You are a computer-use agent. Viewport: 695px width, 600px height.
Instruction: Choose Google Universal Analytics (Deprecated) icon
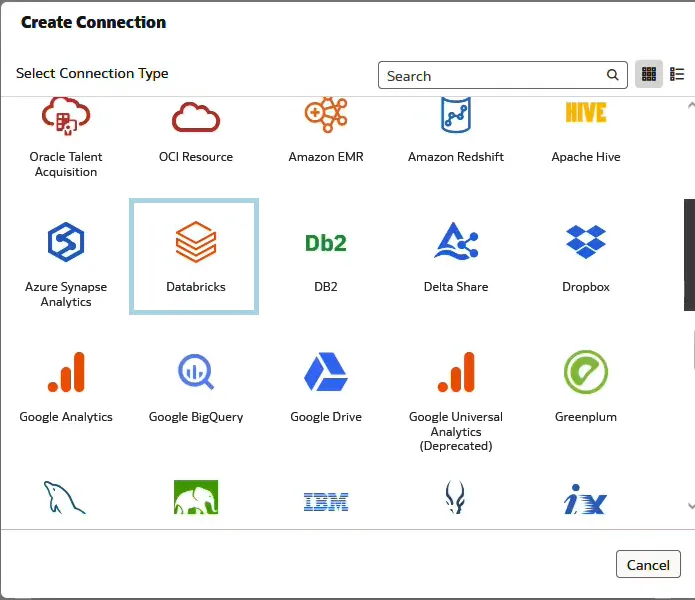pos(456,372)
